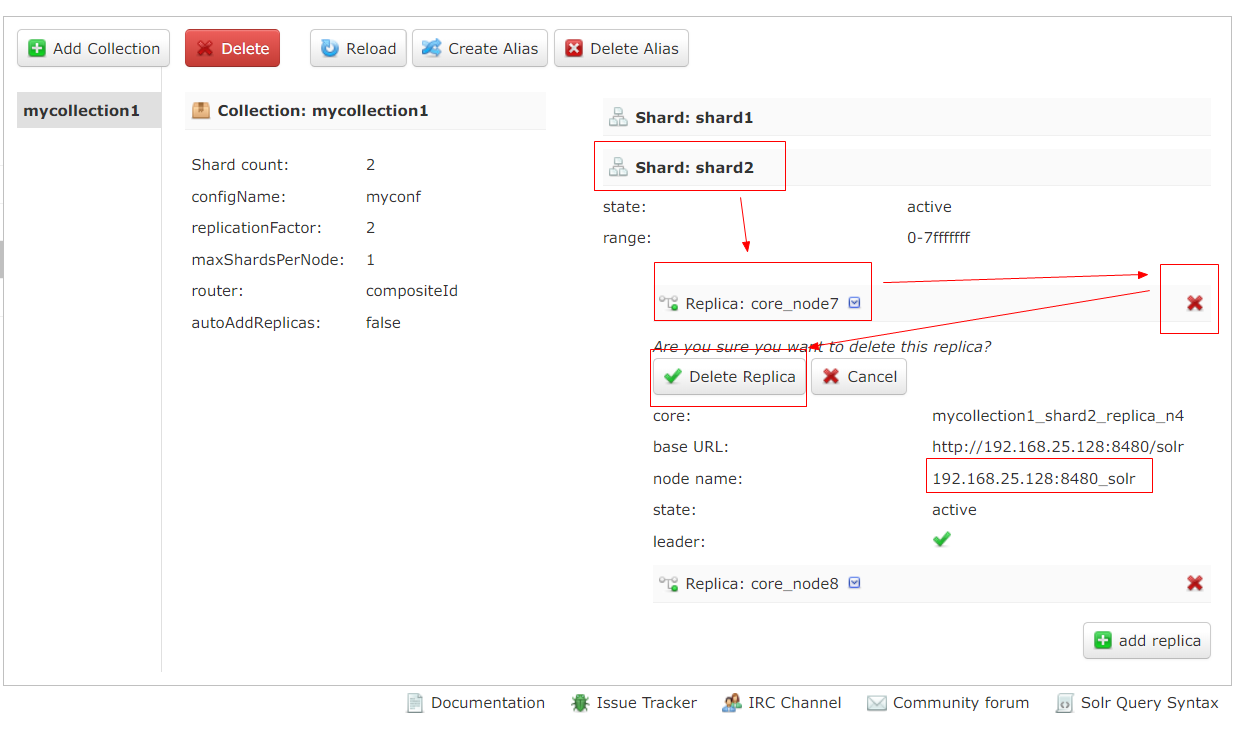This screenshot has height=730, width=1234.
Task: Click the collection box icon beside mycollection1 header
Action: pos(200,110)
